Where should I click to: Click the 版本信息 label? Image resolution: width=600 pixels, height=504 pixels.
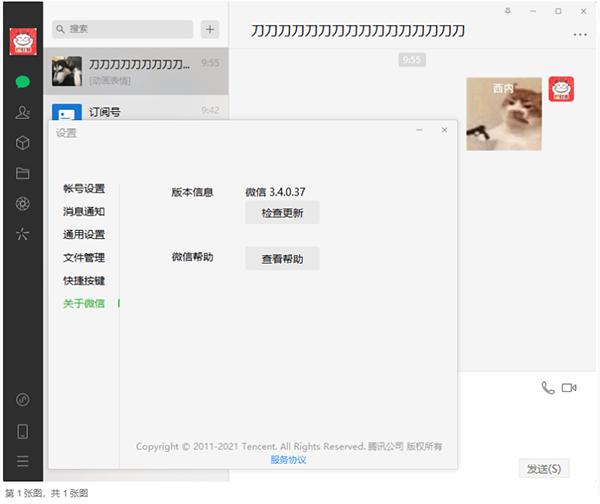point(192,192)
